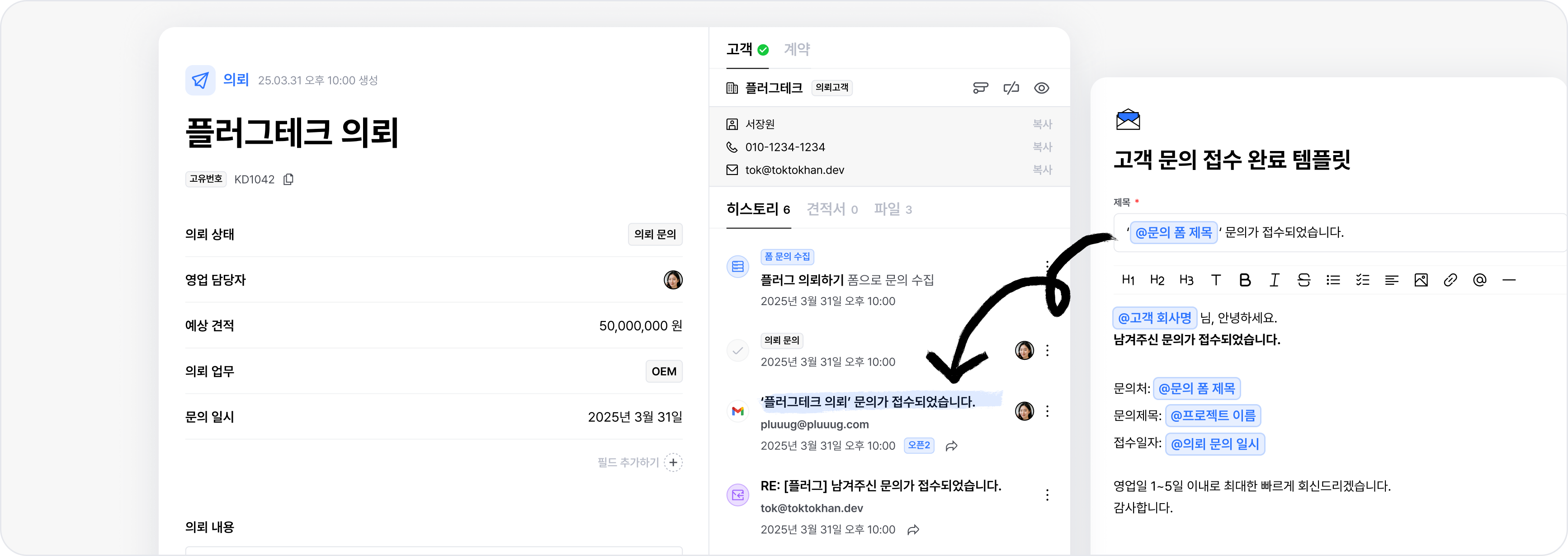Copy the contact name 서장원
This screenshot has width=1568, height=556.
point(1042,124)
